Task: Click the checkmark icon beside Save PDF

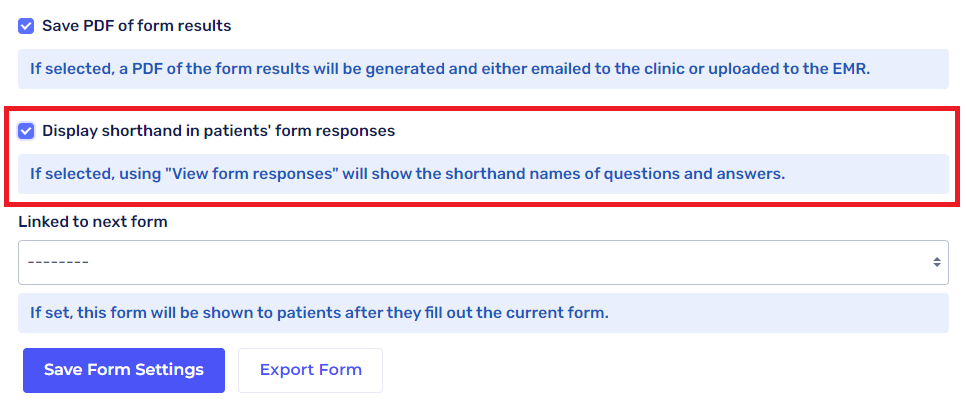Action: click(27, 26)
